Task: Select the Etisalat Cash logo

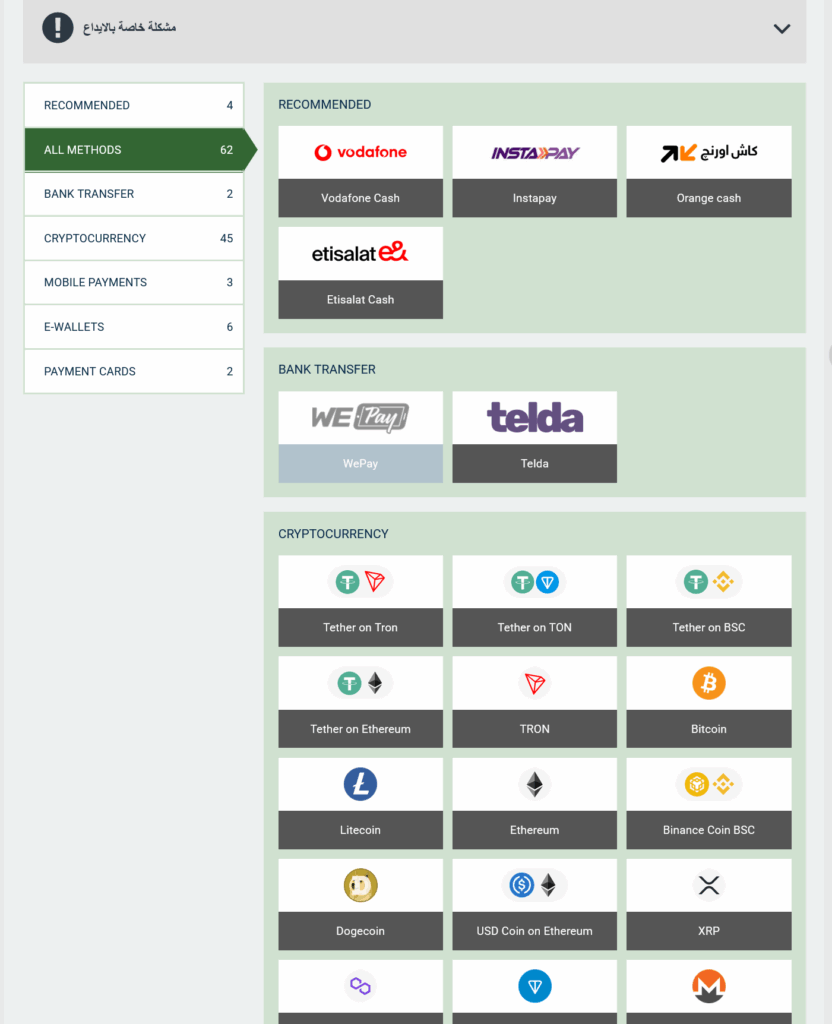Action: [x=360, y=253]
